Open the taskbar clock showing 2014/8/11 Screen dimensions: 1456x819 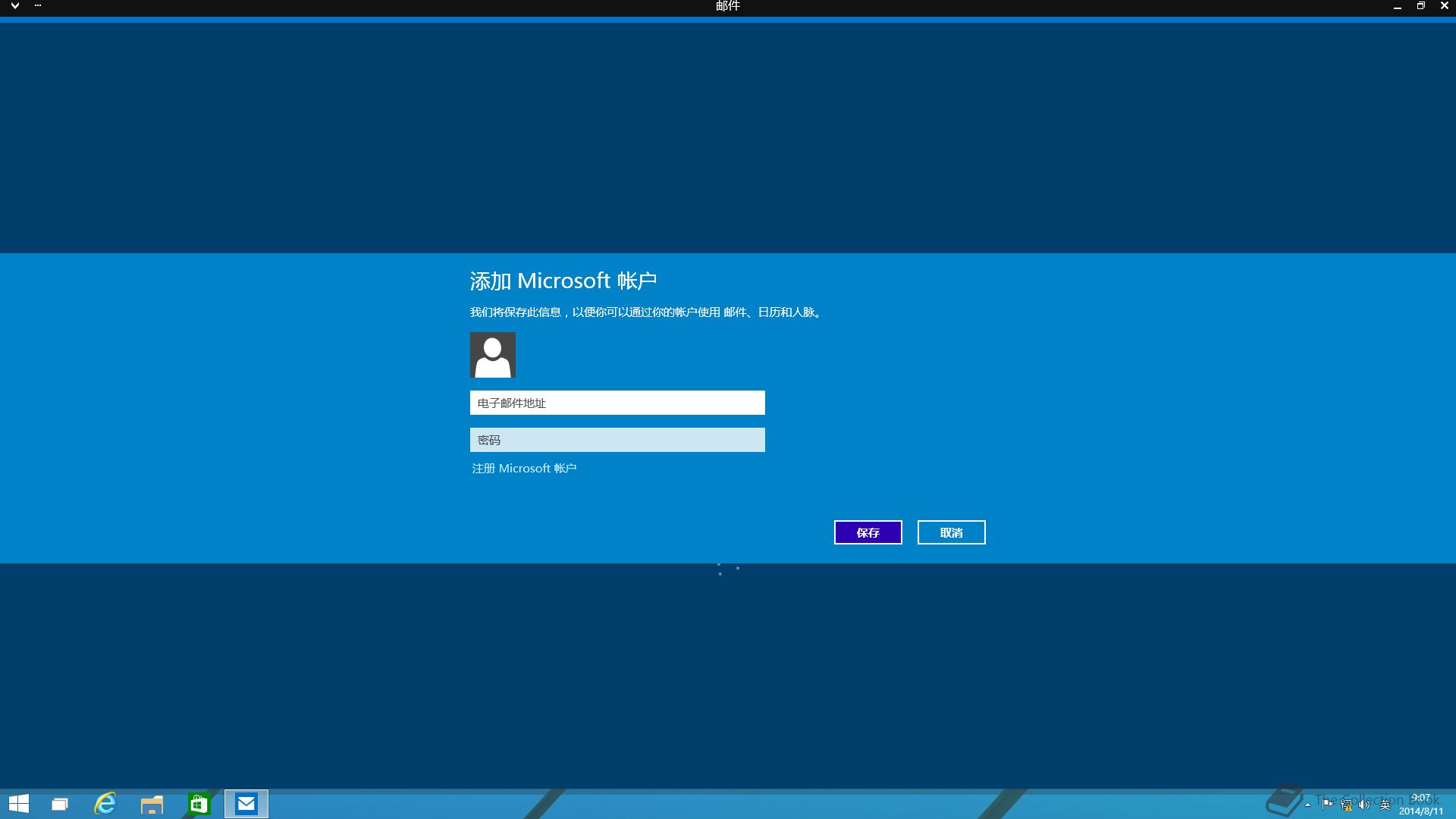1421,805
